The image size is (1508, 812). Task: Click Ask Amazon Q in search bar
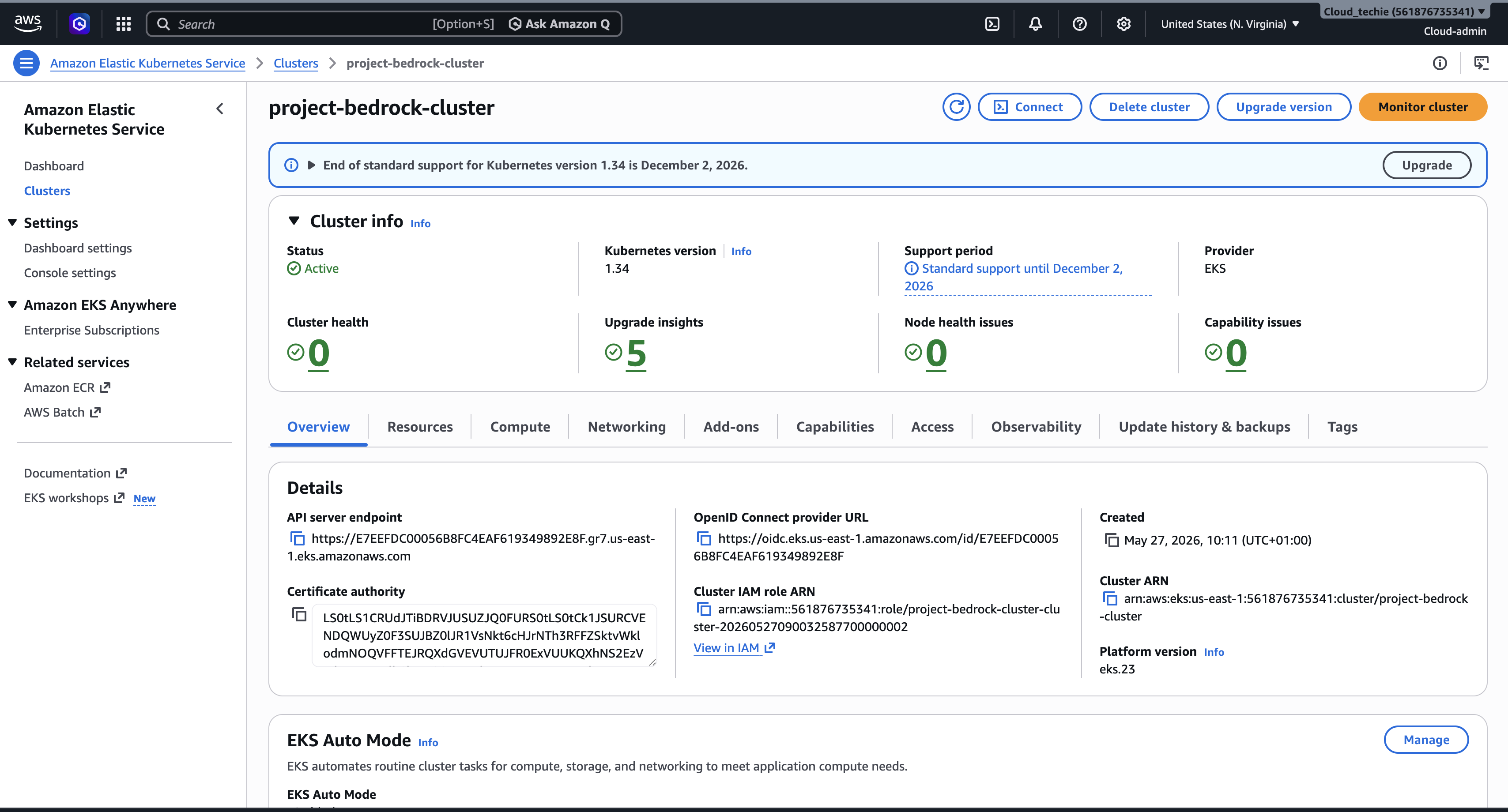click(560, 24)
